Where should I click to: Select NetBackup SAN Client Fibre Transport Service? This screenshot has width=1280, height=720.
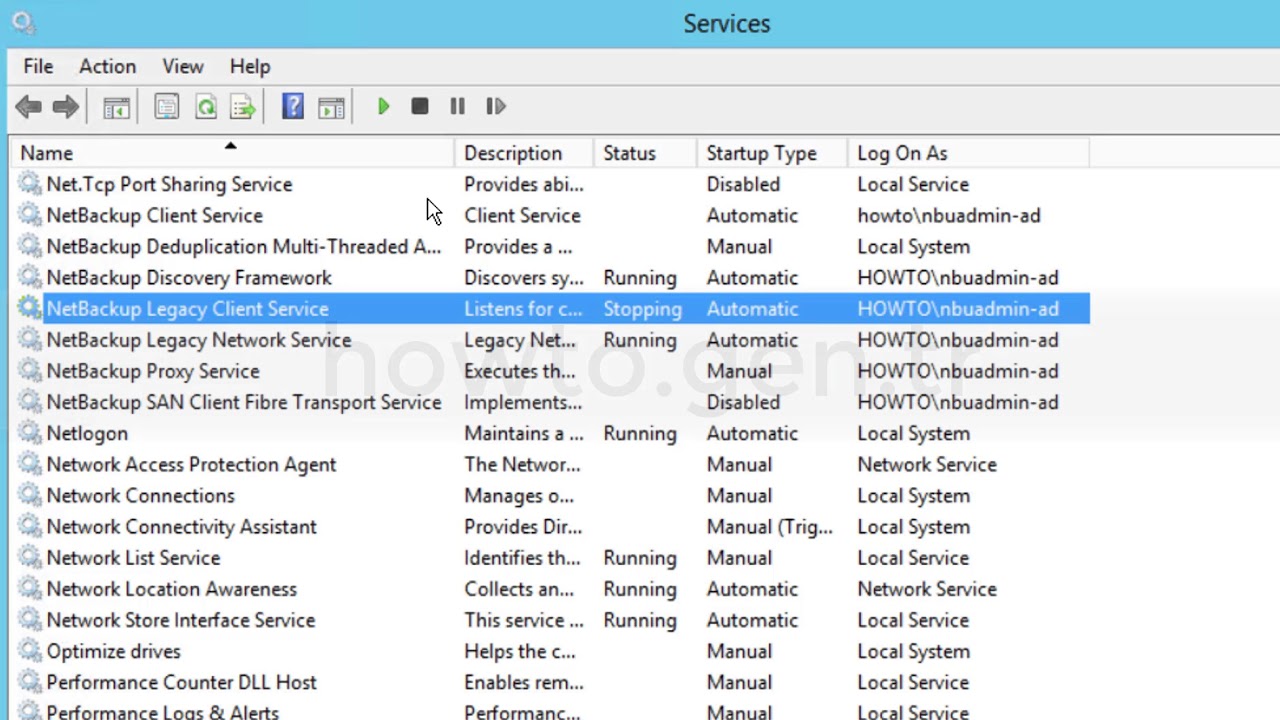tap(244, 402)
